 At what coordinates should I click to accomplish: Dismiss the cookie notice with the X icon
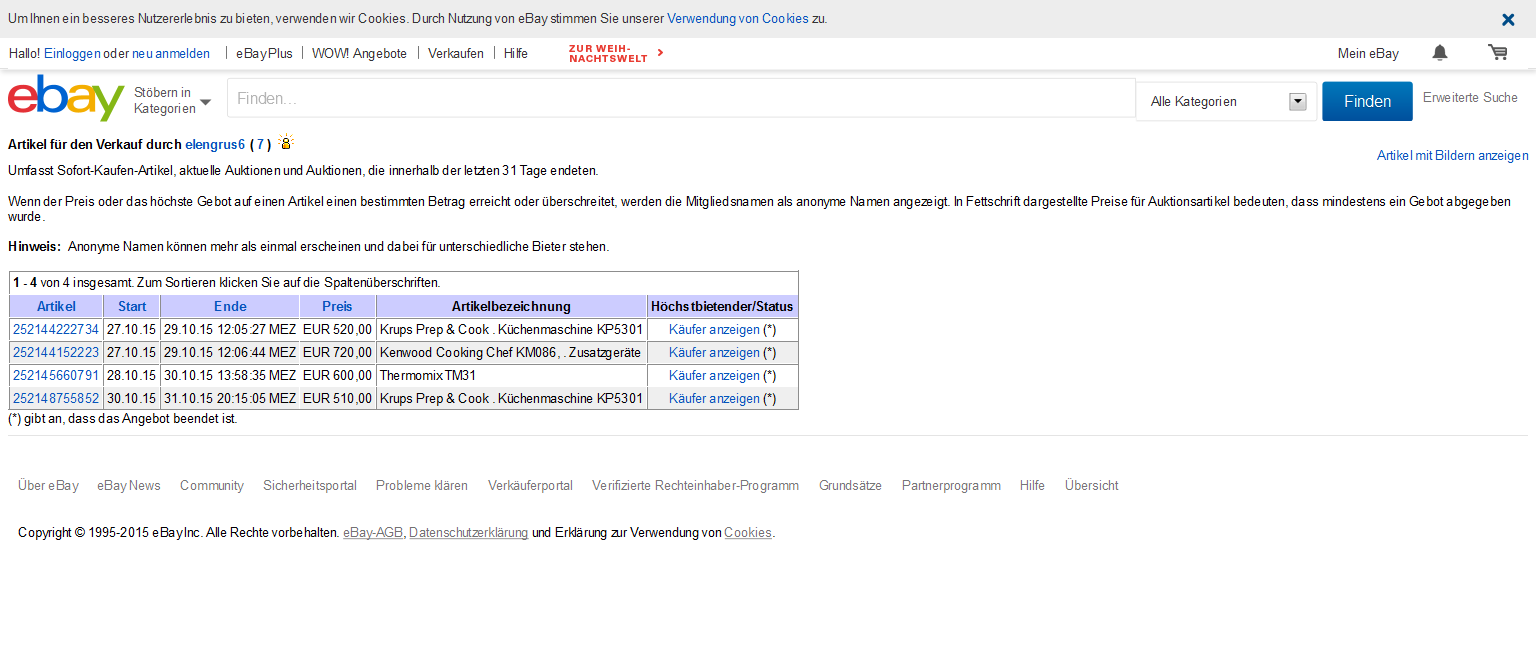pyautogui.click(x=1508, y=19)
